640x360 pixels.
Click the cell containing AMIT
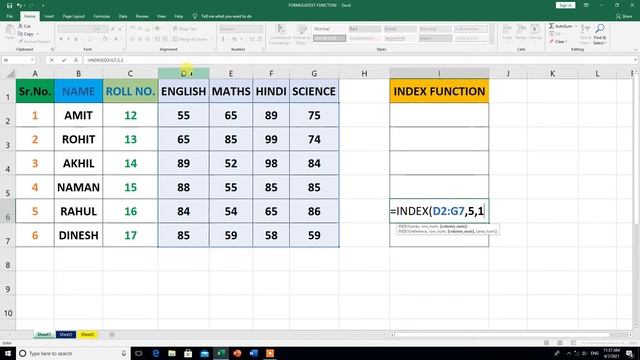[x=78, y=115]
